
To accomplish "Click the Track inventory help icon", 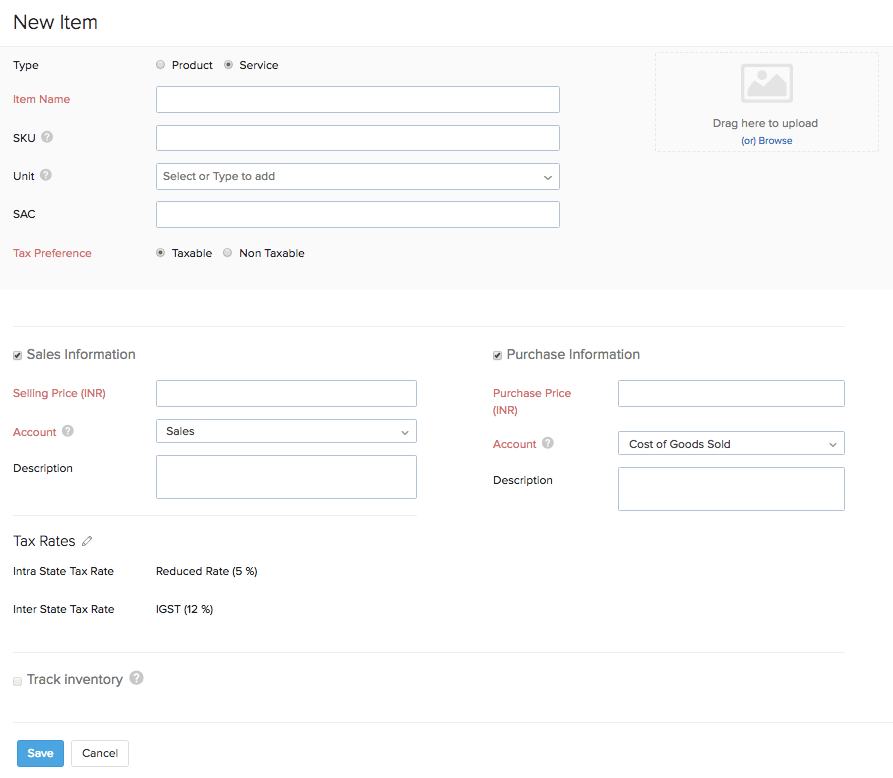I will (137, 678).
